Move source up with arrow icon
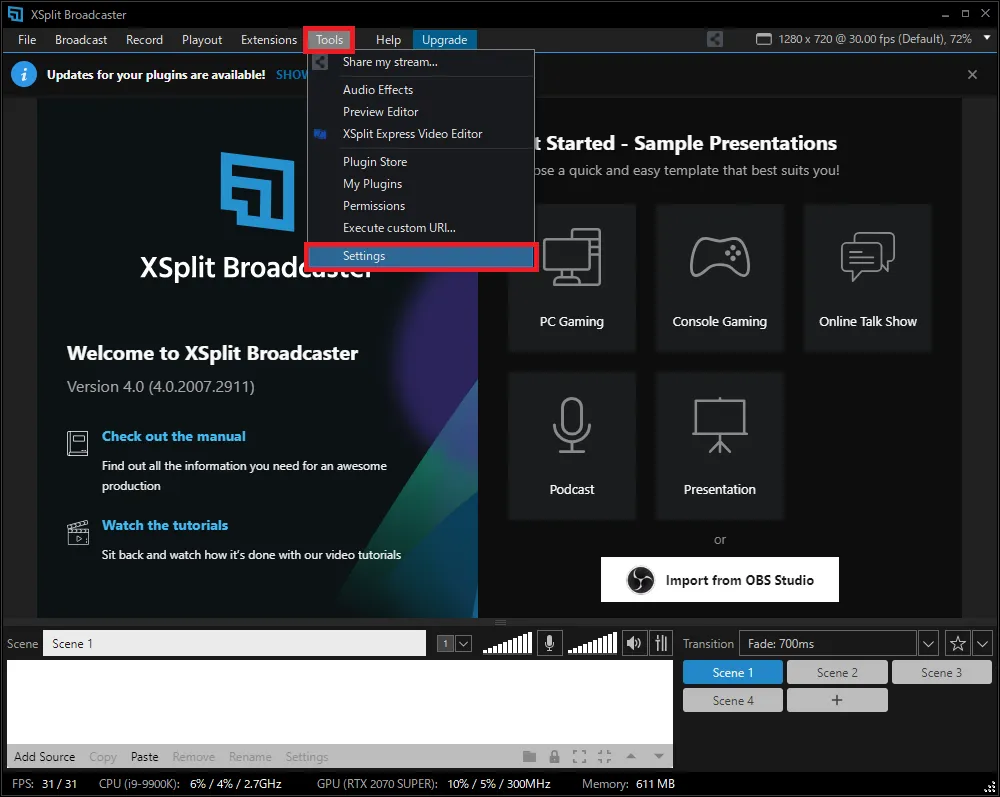This screenshot has height=797, width=1000. pyautogui.click(x=631, y=756)
